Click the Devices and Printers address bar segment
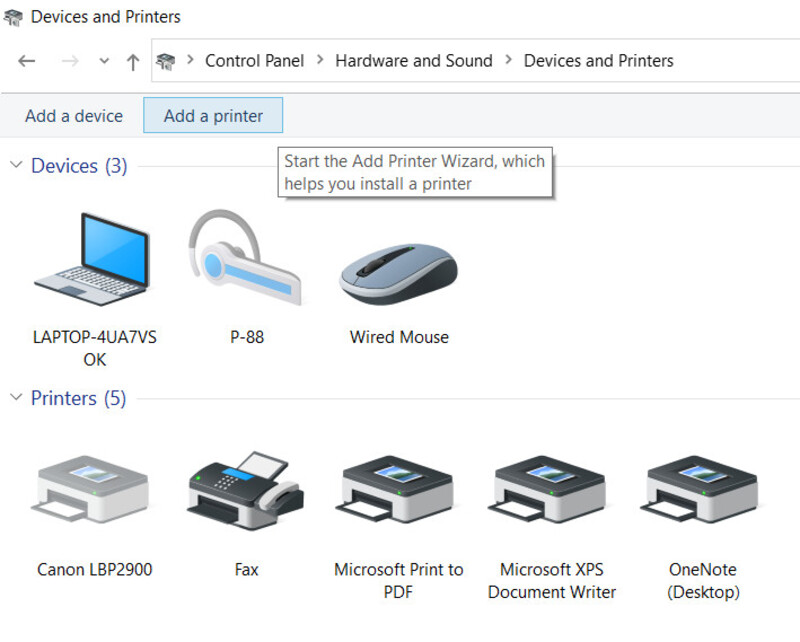The image size is (800, 642). tap(598, 61)
